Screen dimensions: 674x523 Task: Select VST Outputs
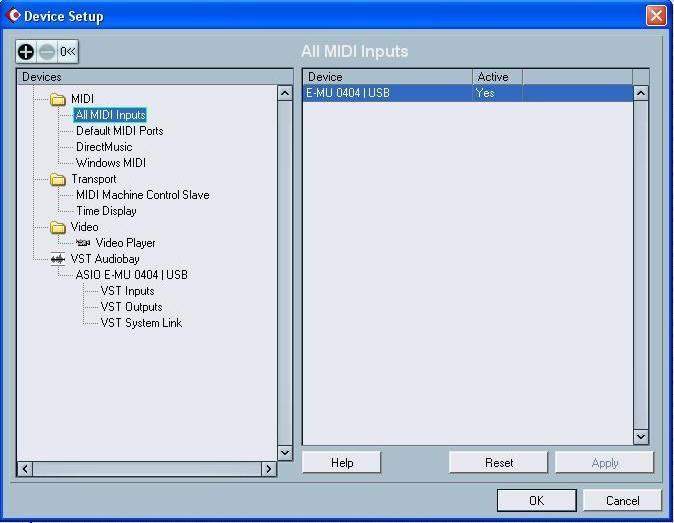click(x=132, y=307)
